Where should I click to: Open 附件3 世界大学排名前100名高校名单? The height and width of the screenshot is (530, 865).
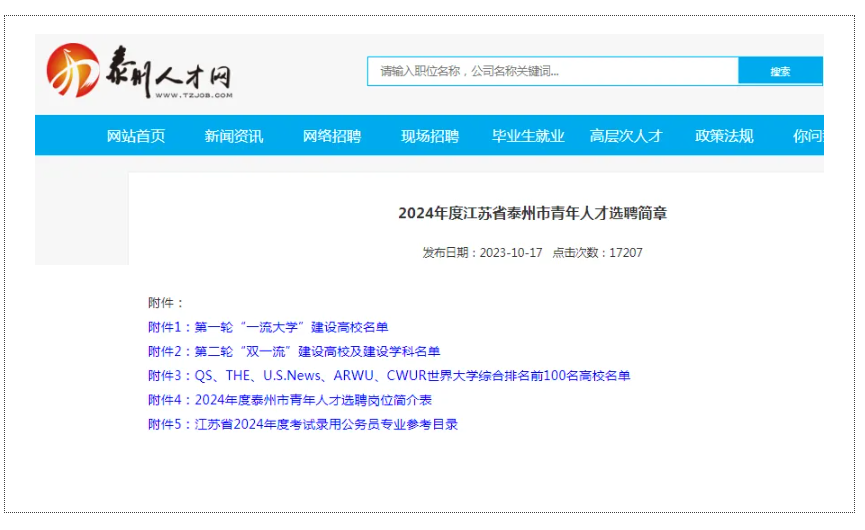389,375
